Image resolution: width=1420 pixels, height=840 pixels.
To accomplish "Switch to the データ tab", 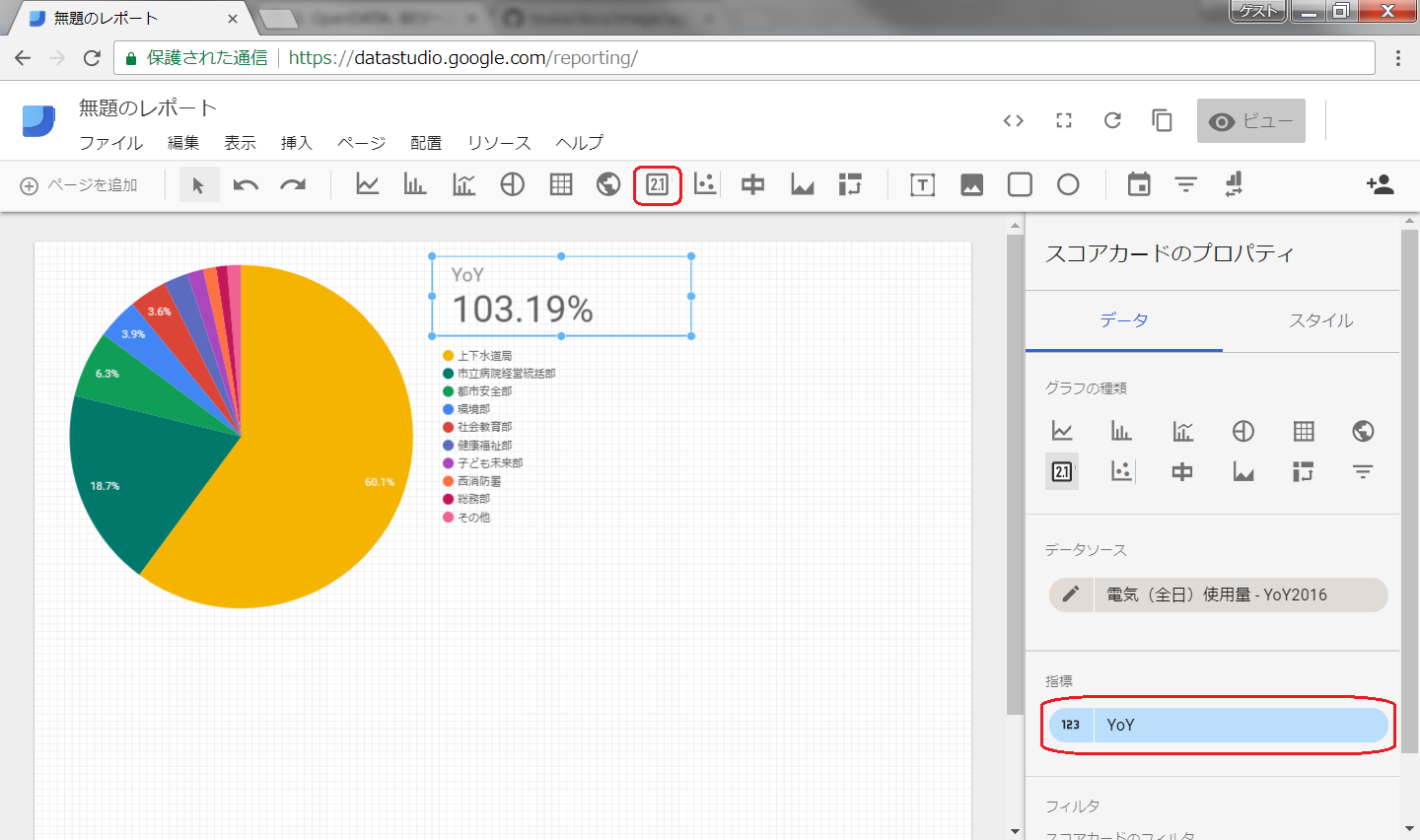I will [x=1124, y=320].
